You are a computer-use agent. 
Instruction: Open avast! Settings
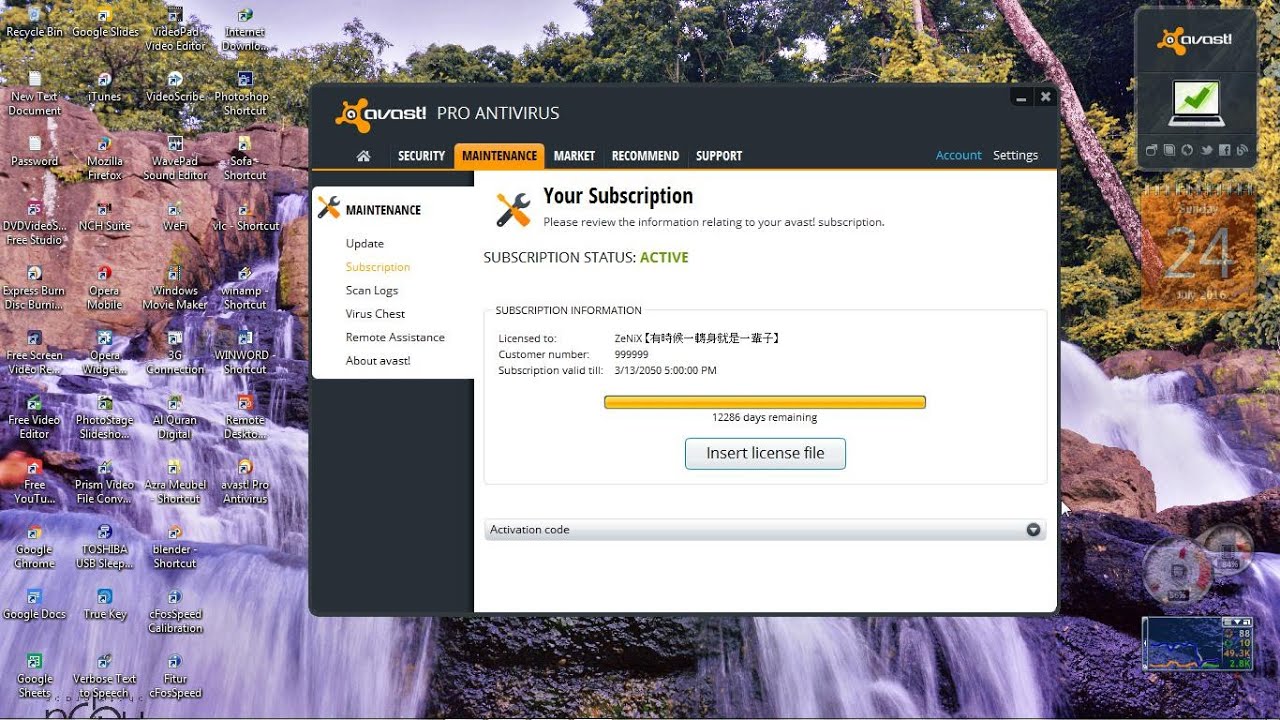(1015, 155)
